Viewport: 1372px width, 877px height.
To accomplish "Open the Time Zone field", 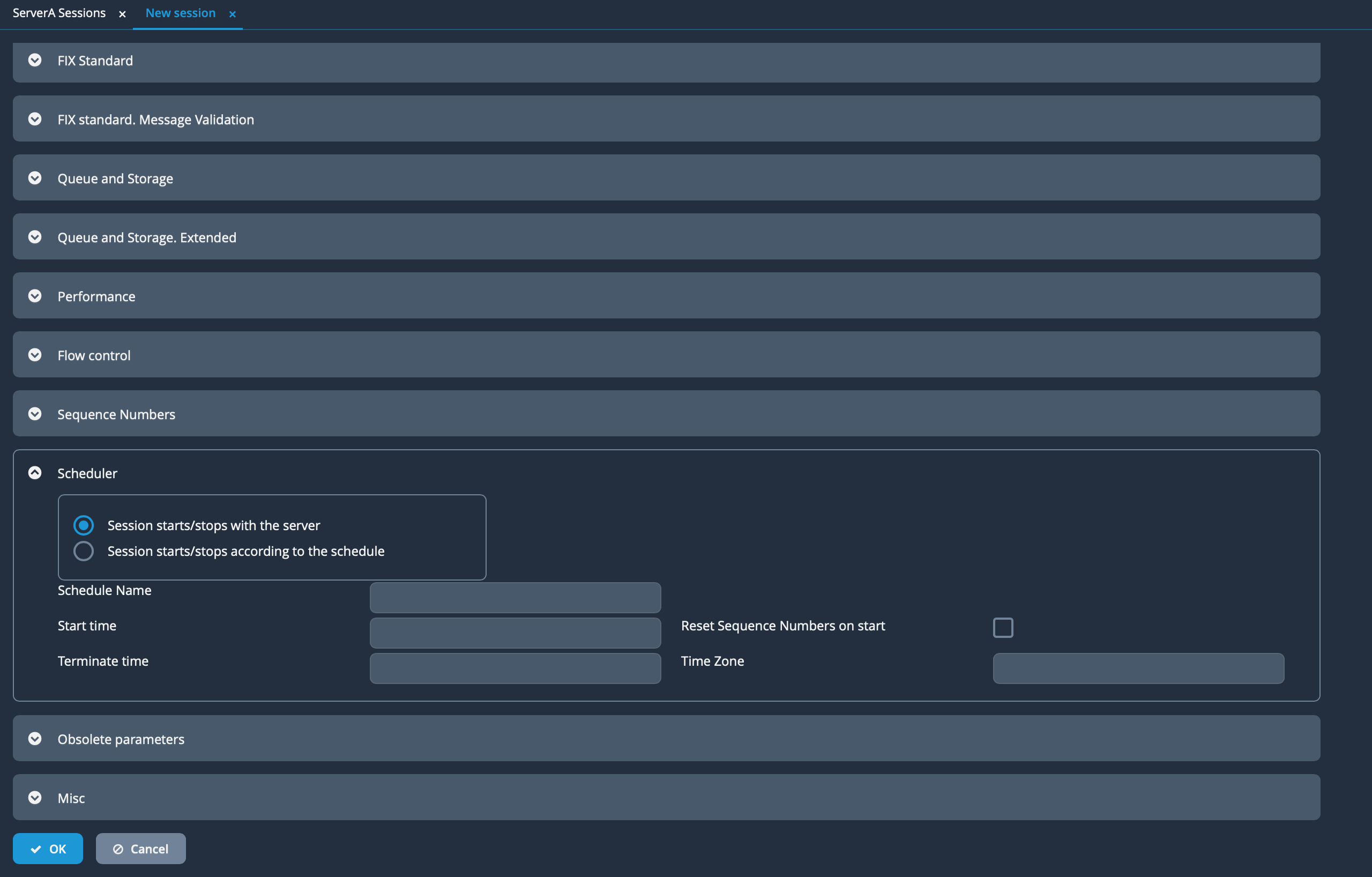I will point(1138,668).
